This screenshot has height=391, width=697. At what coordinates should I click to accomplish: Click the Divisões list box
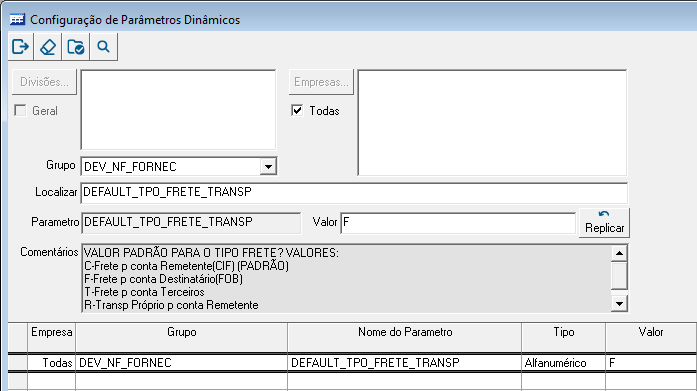[x=178, y=110]
